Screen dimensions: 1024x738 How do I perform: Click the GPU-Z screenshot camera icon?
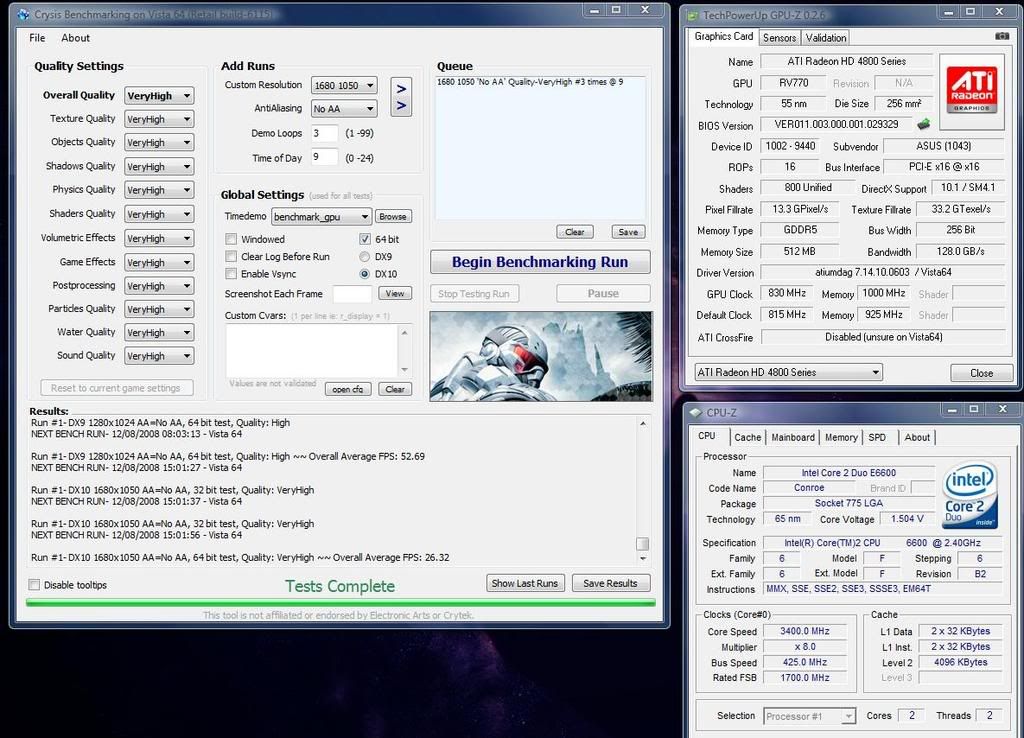pyautogui.click(x=1001, y=37)
